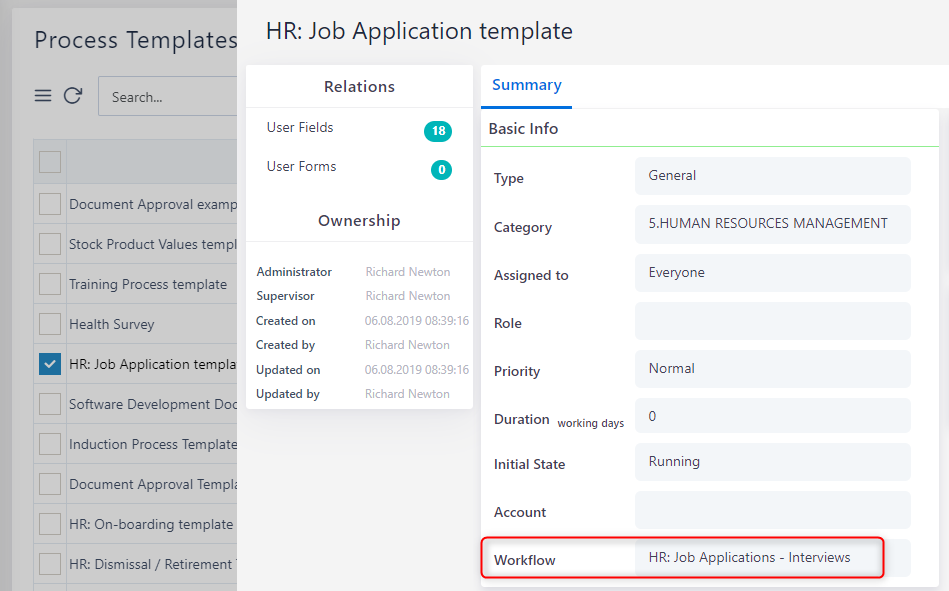Viewport: 949px width, 591px height.
Task: Select the HR: Dismissal / Retirement row text
Action: coord(153,564)
